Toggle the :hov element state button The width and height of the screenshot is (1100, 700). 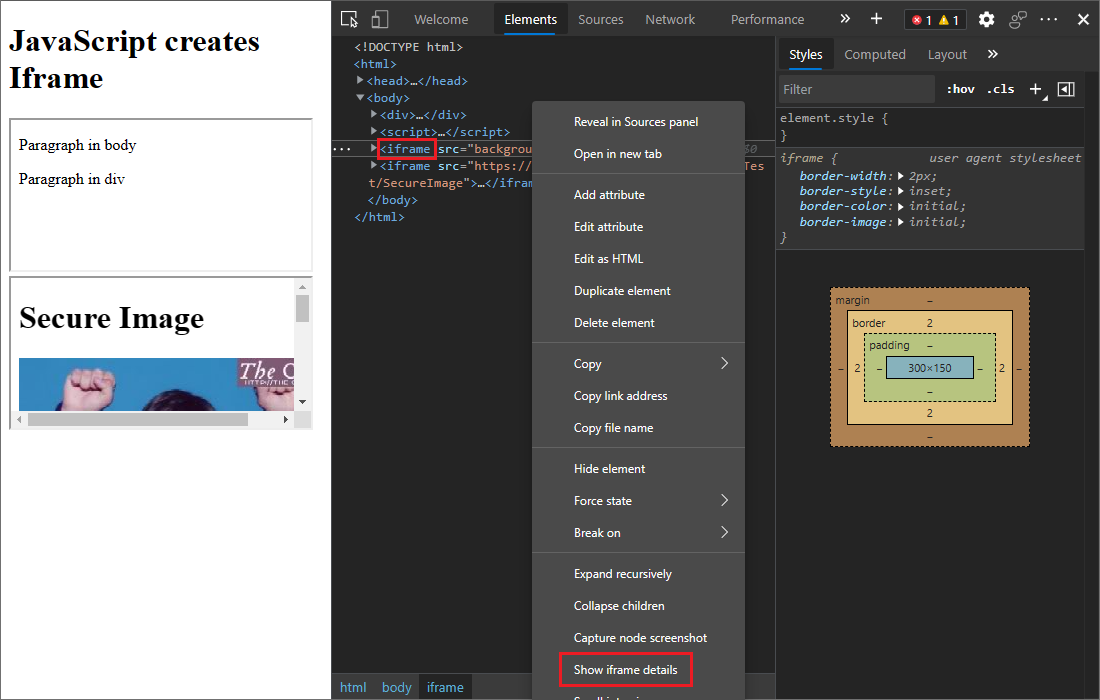coord(960,89)
